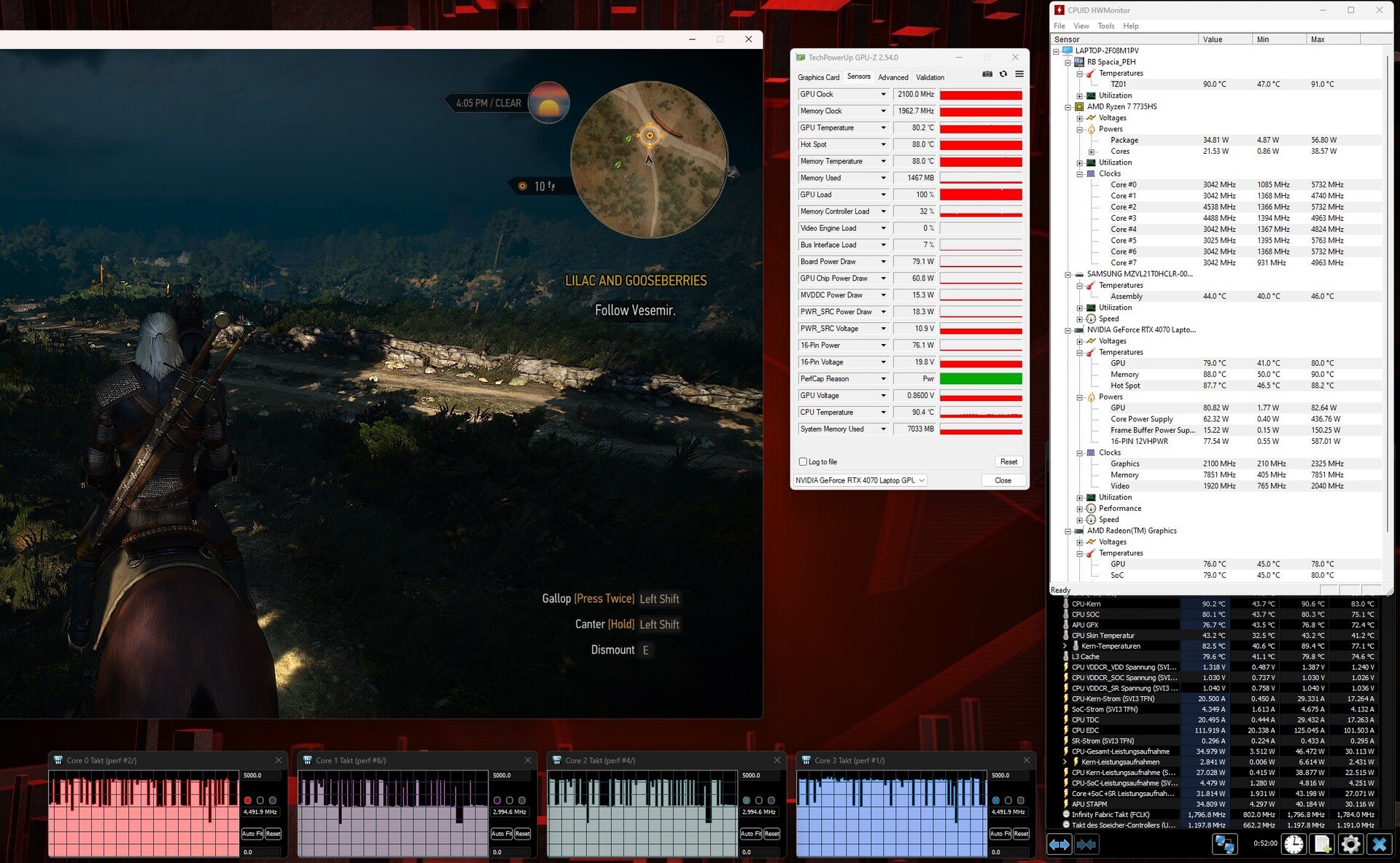
Task: Close the Core 2 Takt graph window
Action: [x=777, y=760]
